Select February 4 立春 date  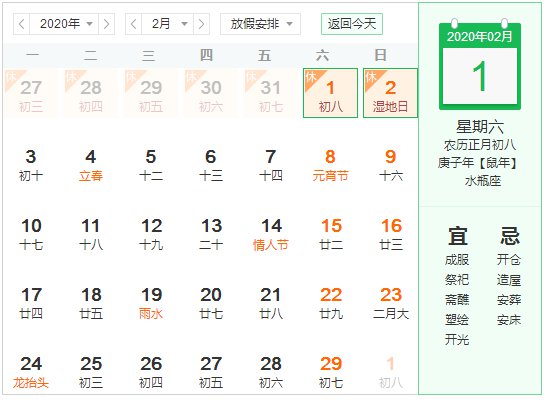coord(91,166)
